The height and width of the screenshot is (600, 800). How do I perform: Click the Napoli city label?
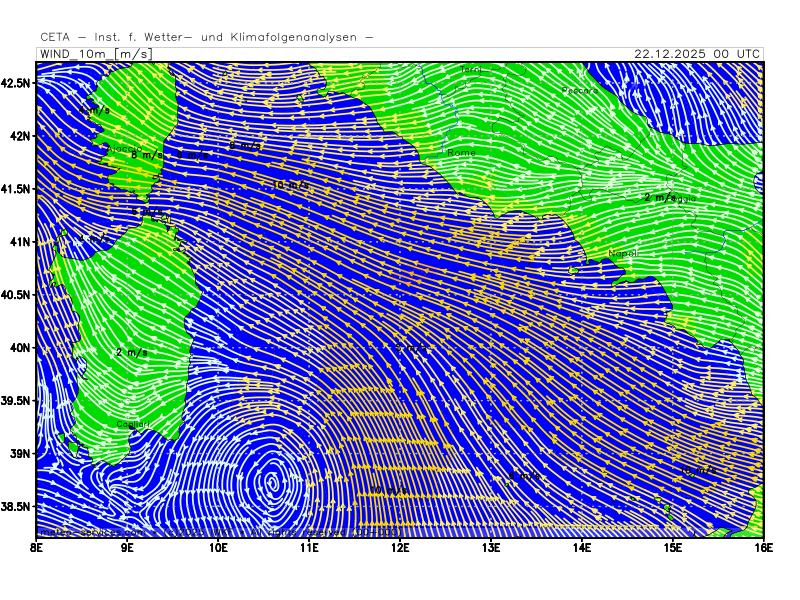[x=622, y=254]
